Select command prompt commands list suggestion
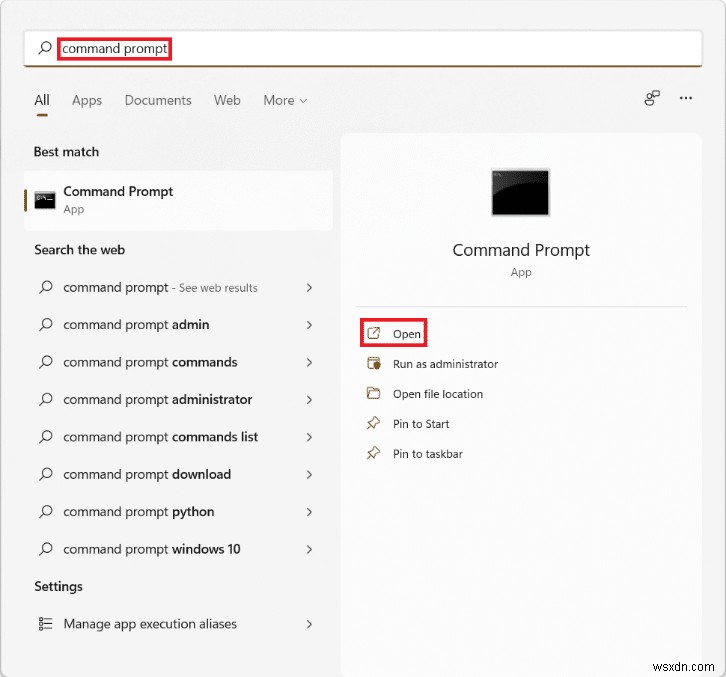Viewport: 726px width, 677px height. coord(160,437)
